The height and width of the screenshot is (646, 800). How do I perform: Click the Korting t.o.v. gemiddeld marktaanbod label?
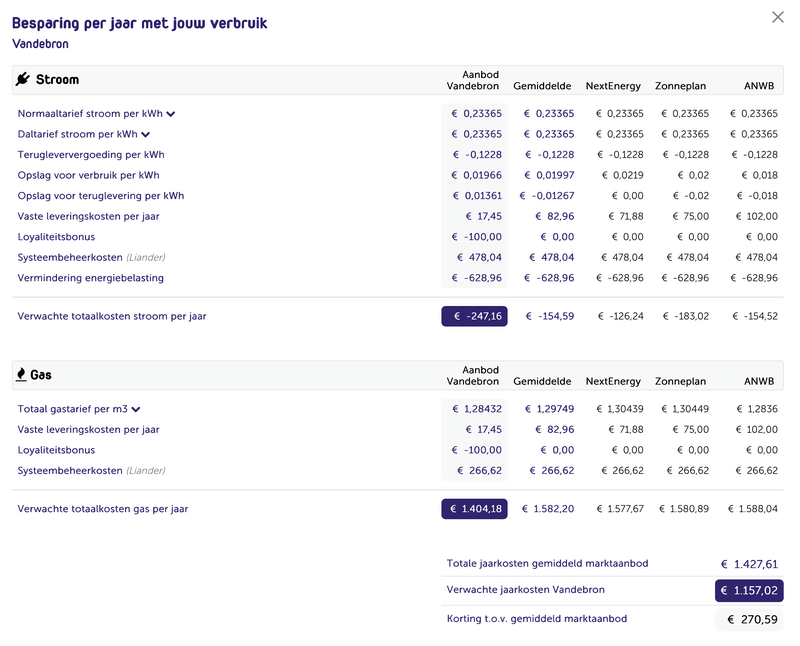[537, 618]
